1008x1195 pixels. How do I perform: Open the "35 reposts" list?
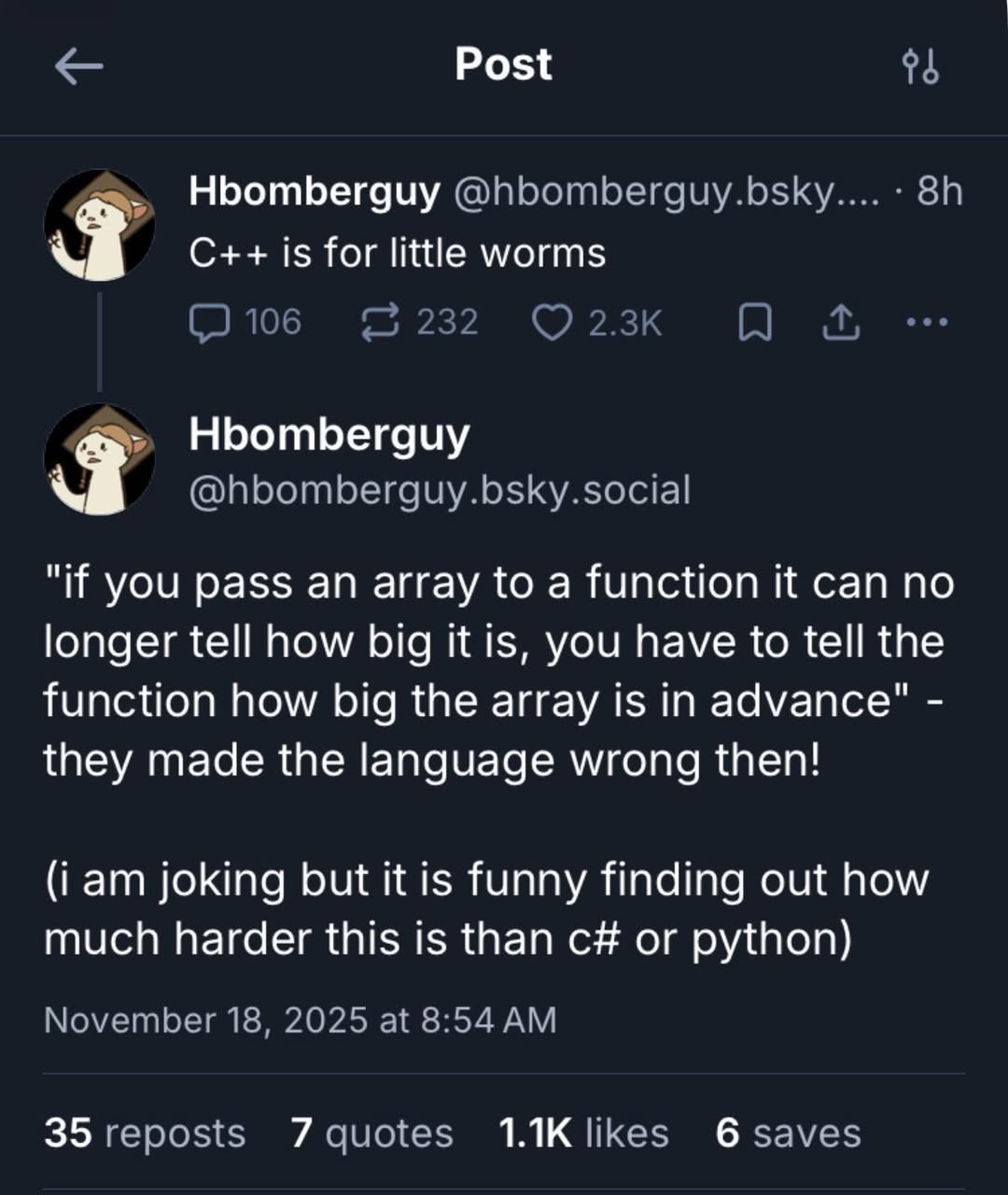pos(145,1132)
